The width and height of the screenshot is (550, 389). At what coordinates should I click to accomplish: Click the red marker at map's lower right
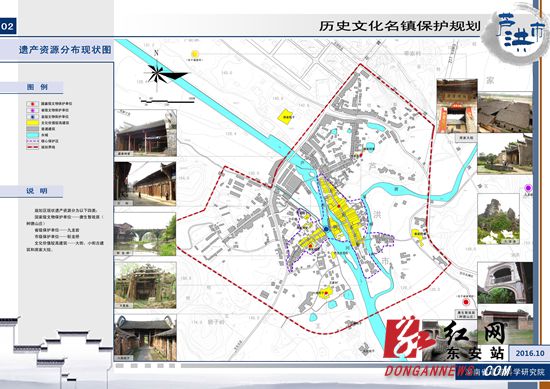[466, 302]
